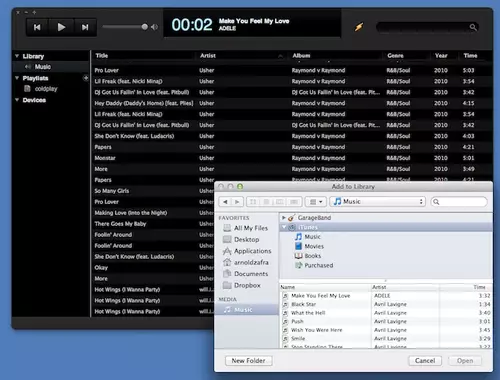
Task: Select Desktop in Favorites sidebar
Action: (x=246, y=239)
